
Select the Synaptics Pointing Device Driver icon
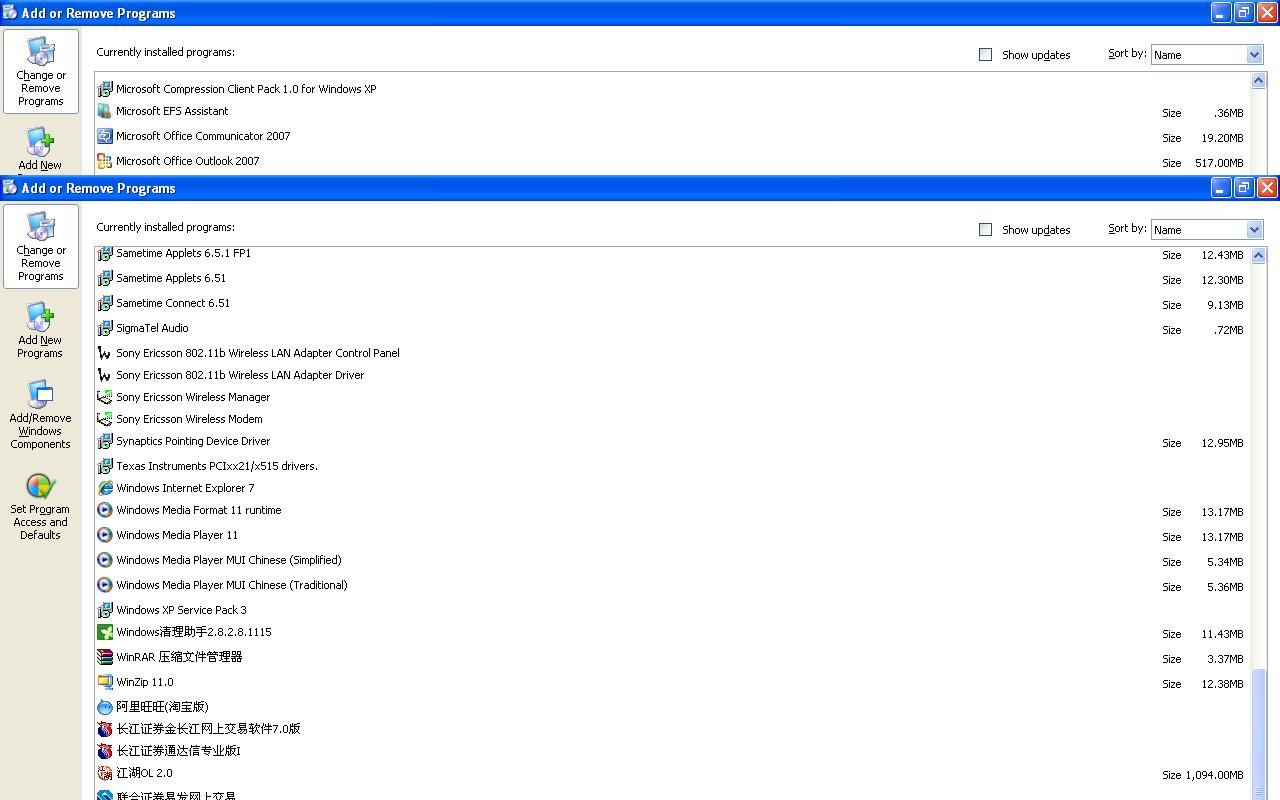click(x=104, y=441)
